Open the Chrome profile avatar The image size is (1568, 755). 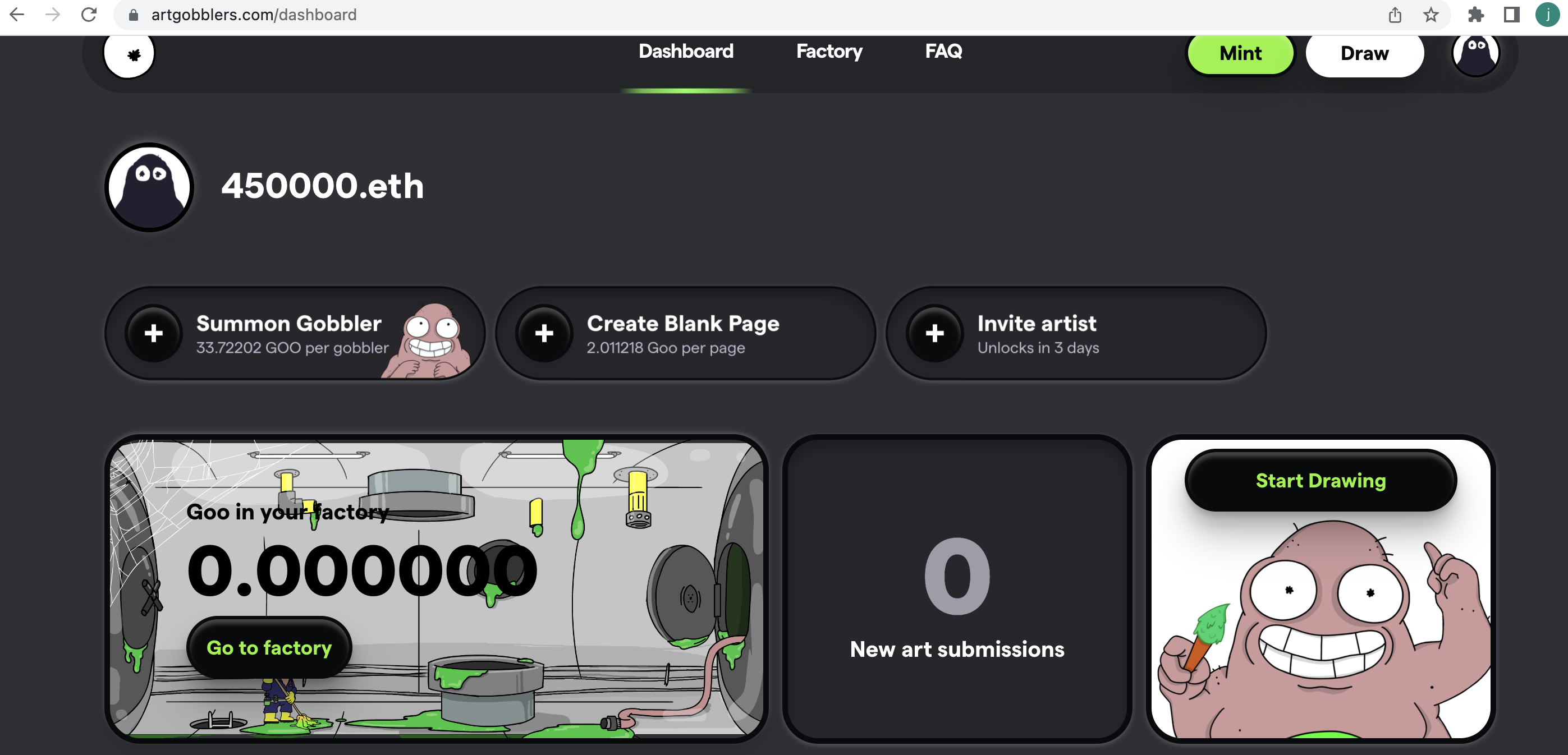[1547, 15]
